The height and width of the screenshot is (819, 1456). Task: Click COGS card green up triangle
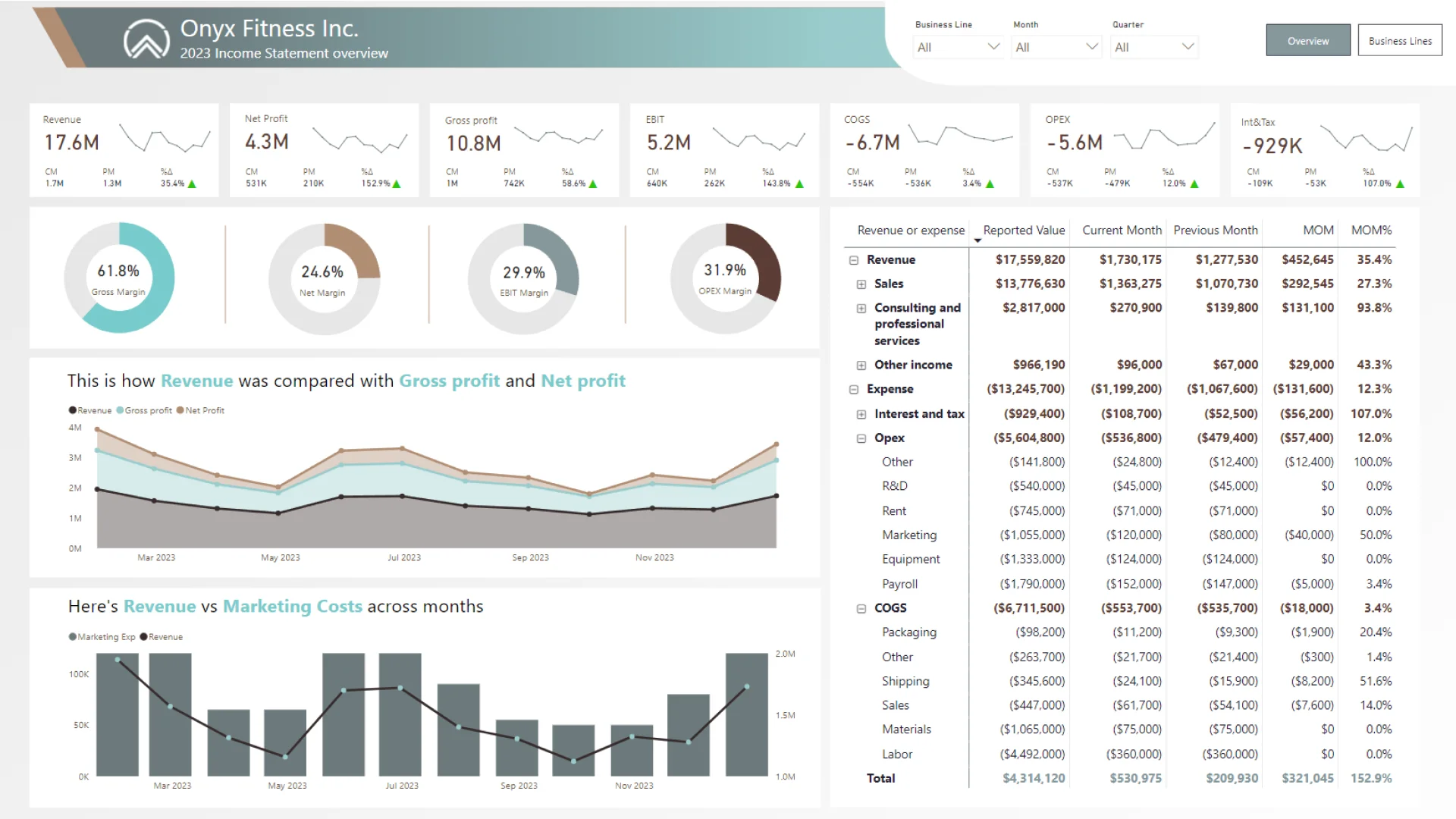tap(990, 184)
